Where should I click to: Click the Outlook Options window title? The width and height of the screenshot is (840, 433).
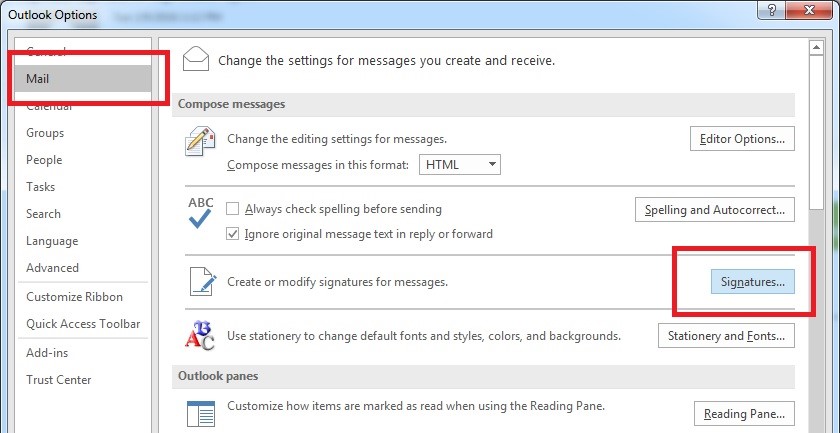52,14
